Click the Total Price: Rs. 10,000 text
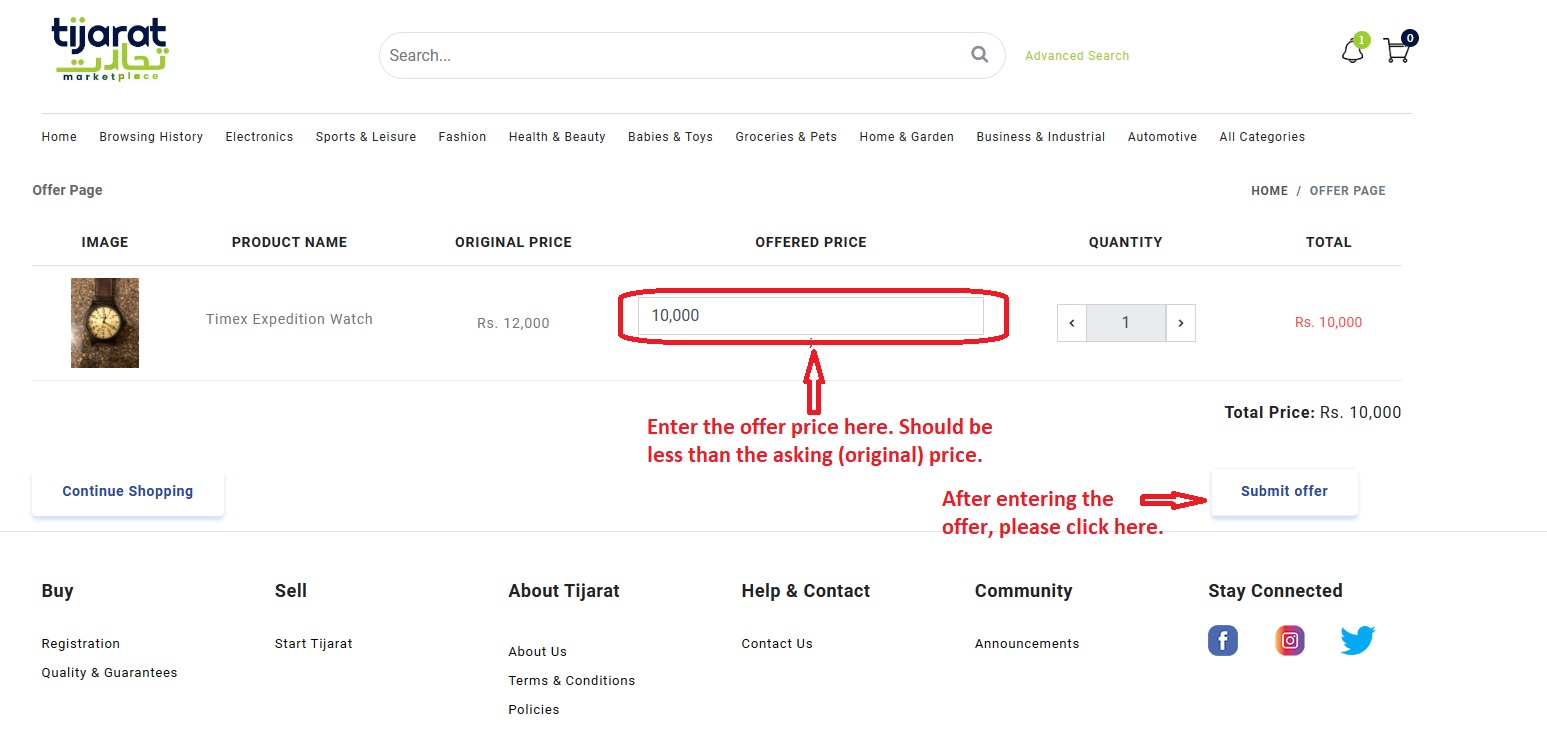The height and width of the screenshot is (742, 1547). (x=1313, y=412)
